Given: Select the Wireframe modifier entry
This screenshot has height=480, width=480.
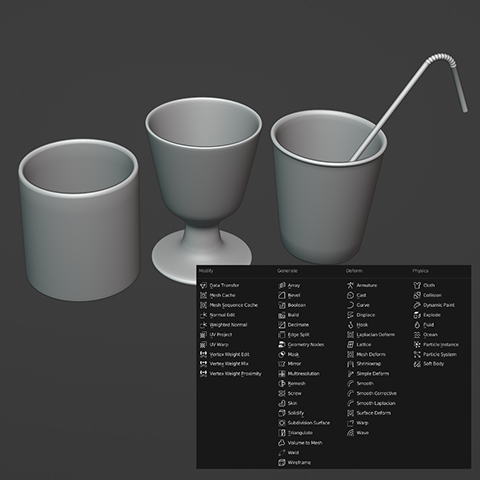Looking at the screenshot, I should (295, 462).
